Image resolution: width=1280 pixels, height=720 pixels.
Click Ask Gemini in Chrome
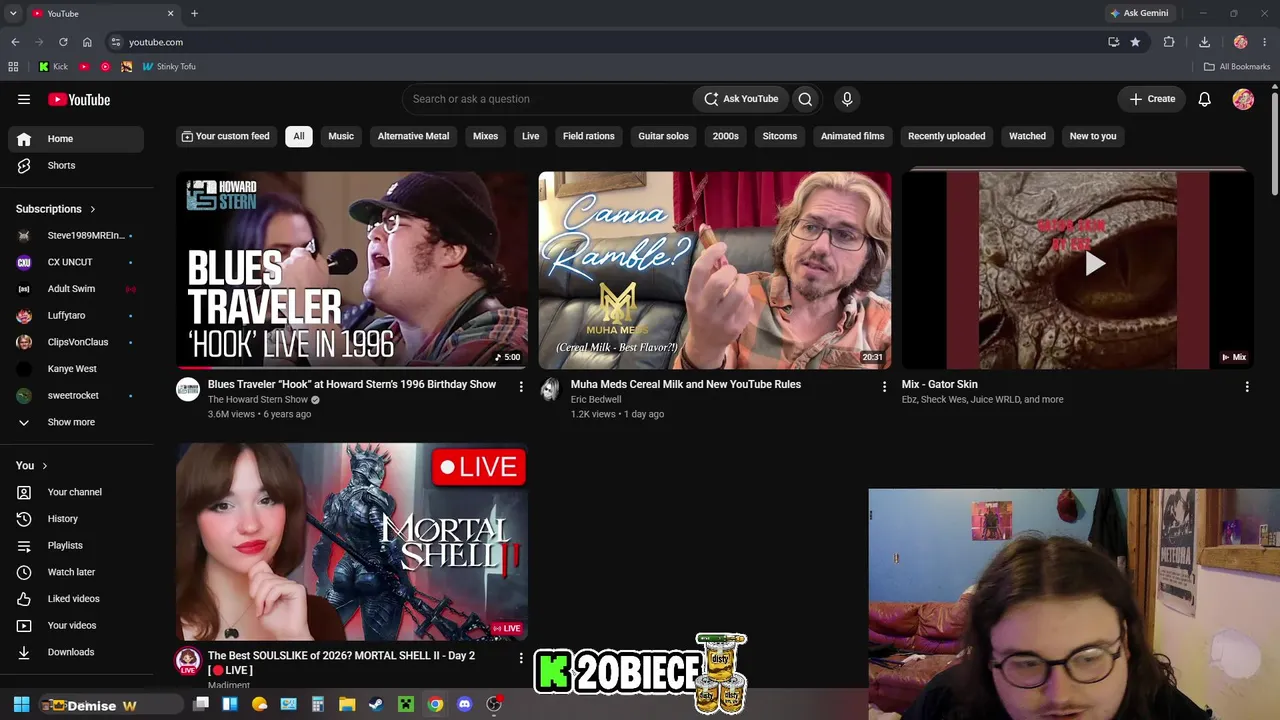pos(1139,14)
